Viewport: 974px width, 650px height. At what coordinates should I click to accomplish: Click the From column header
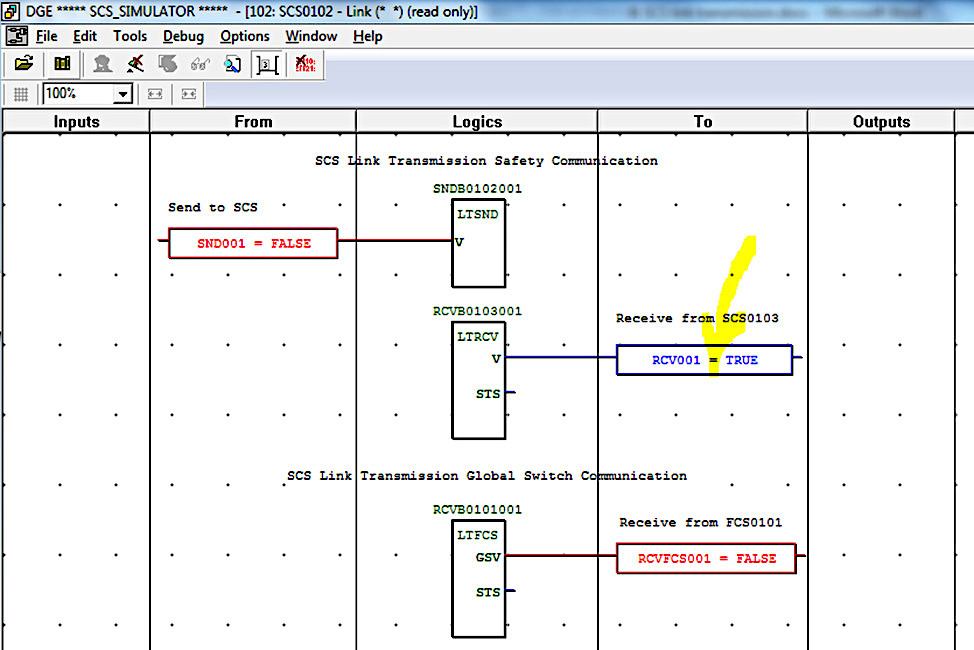pyautogui.click(x=253, y=122)
